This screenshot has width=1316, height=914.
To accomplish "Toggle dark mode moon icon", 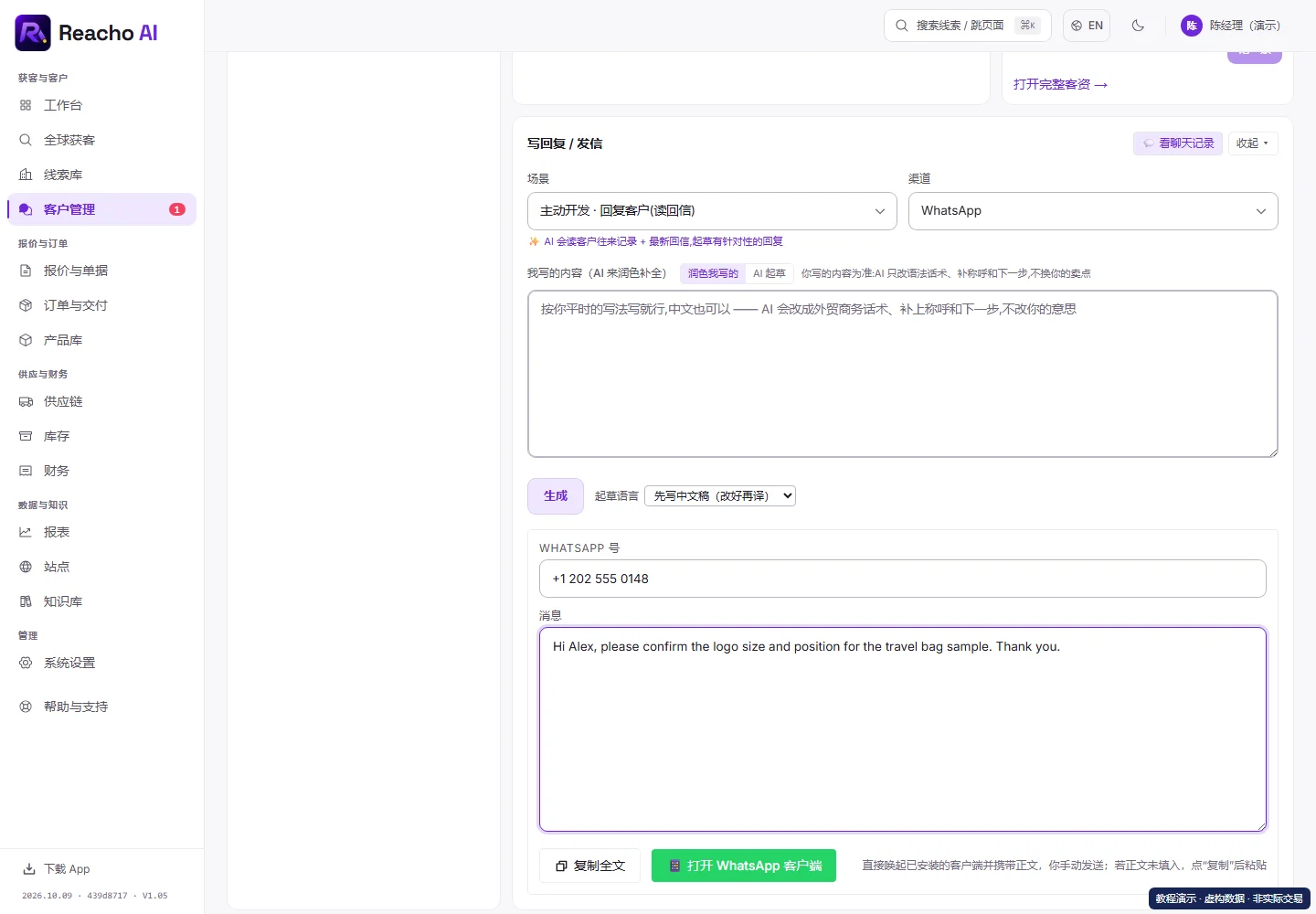I will tap(1138, 26).
